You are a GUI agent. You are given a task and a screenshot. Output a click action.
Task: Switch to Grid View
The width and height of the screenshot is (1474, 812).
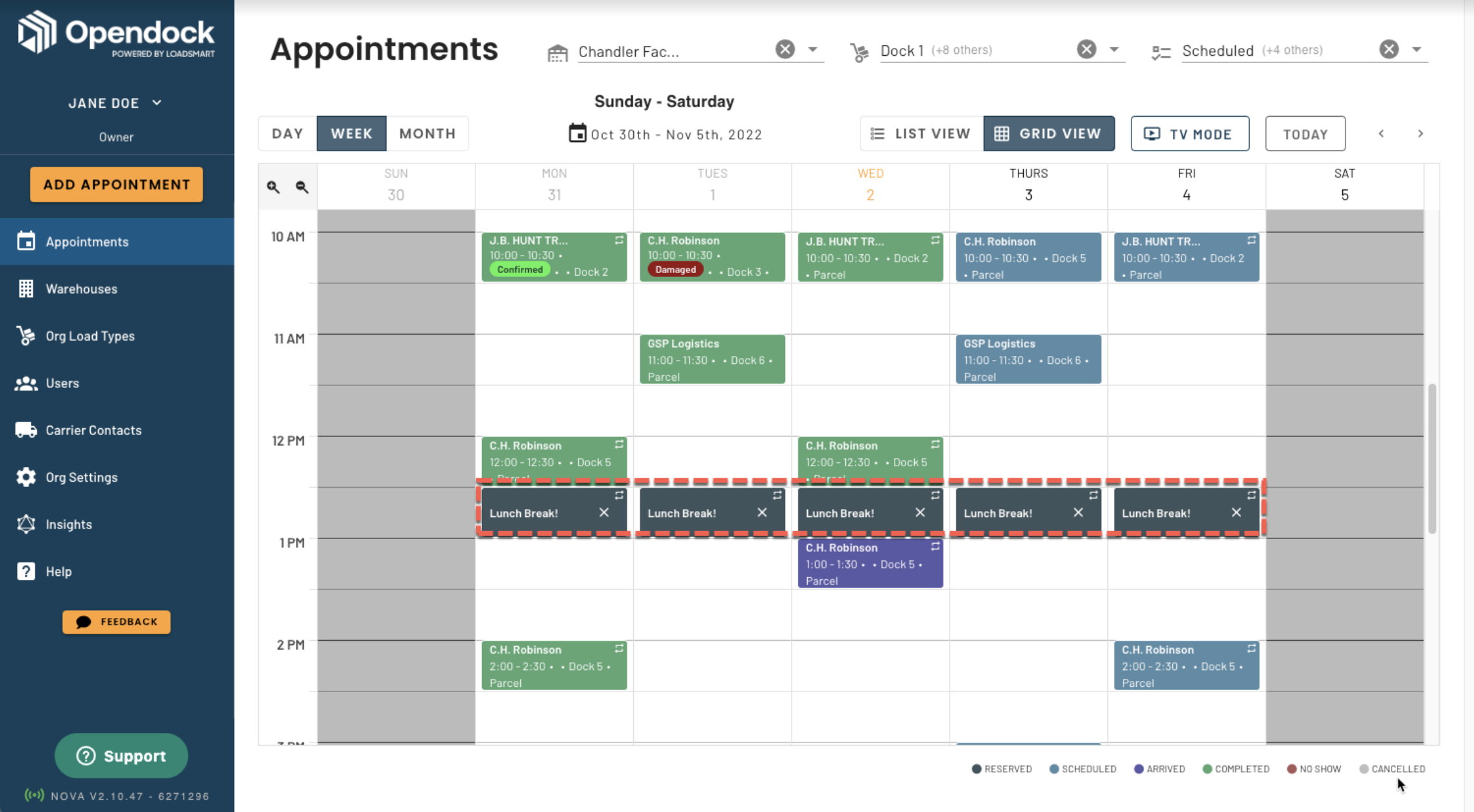click(1048, 134)
